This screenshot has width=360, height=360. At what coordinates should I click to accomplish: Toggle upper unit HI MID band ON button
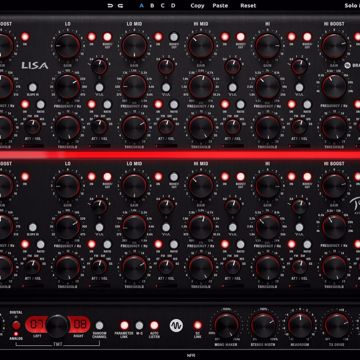pos(225,37)
